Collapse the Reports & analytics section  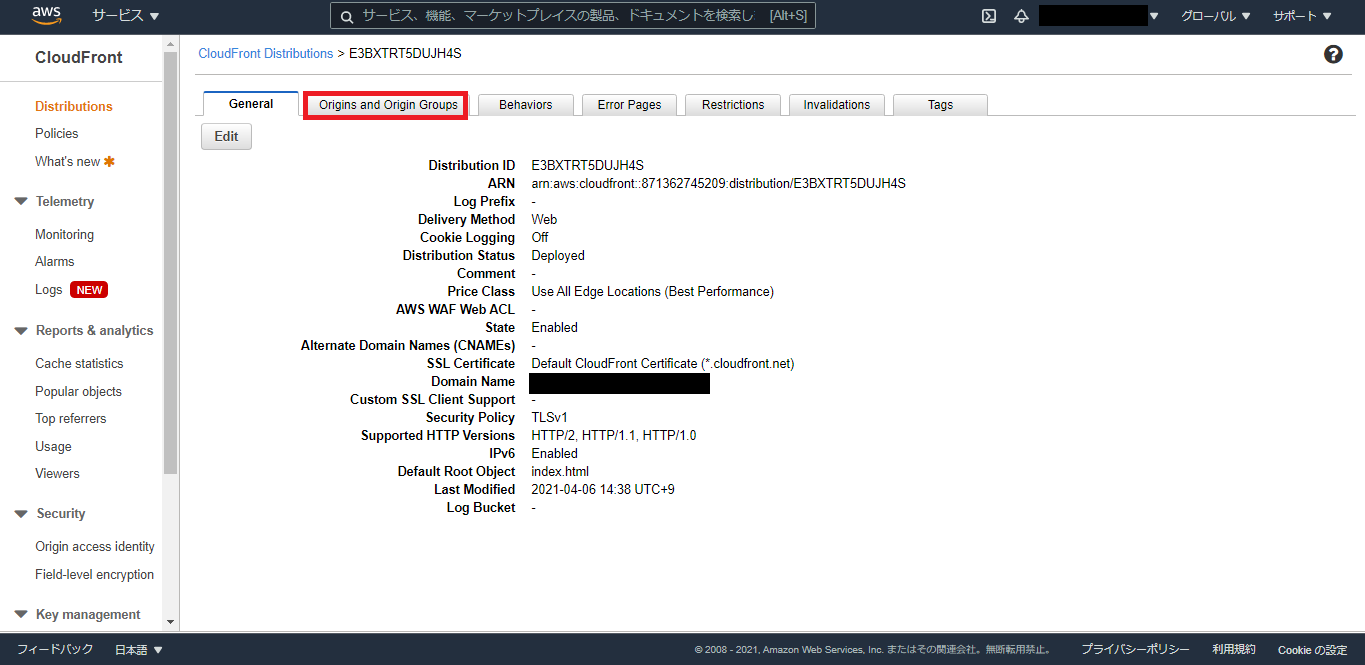(21, 331)
